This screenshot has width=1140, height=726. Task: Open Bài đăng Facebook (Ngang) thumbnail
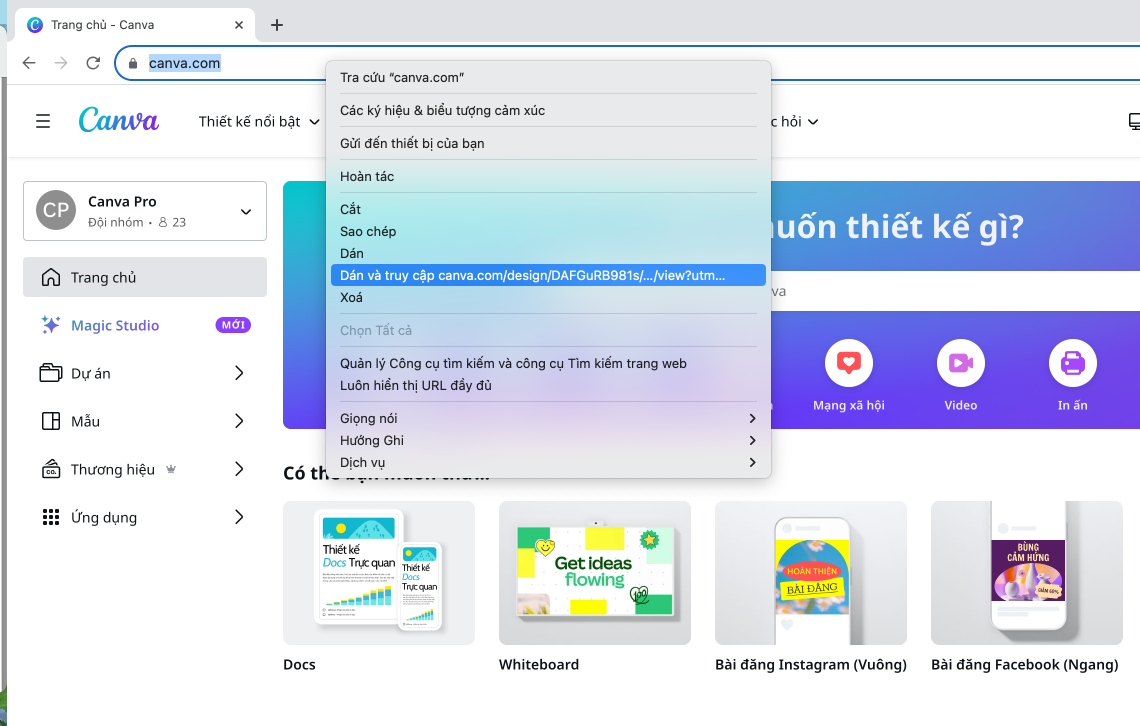1027,573
